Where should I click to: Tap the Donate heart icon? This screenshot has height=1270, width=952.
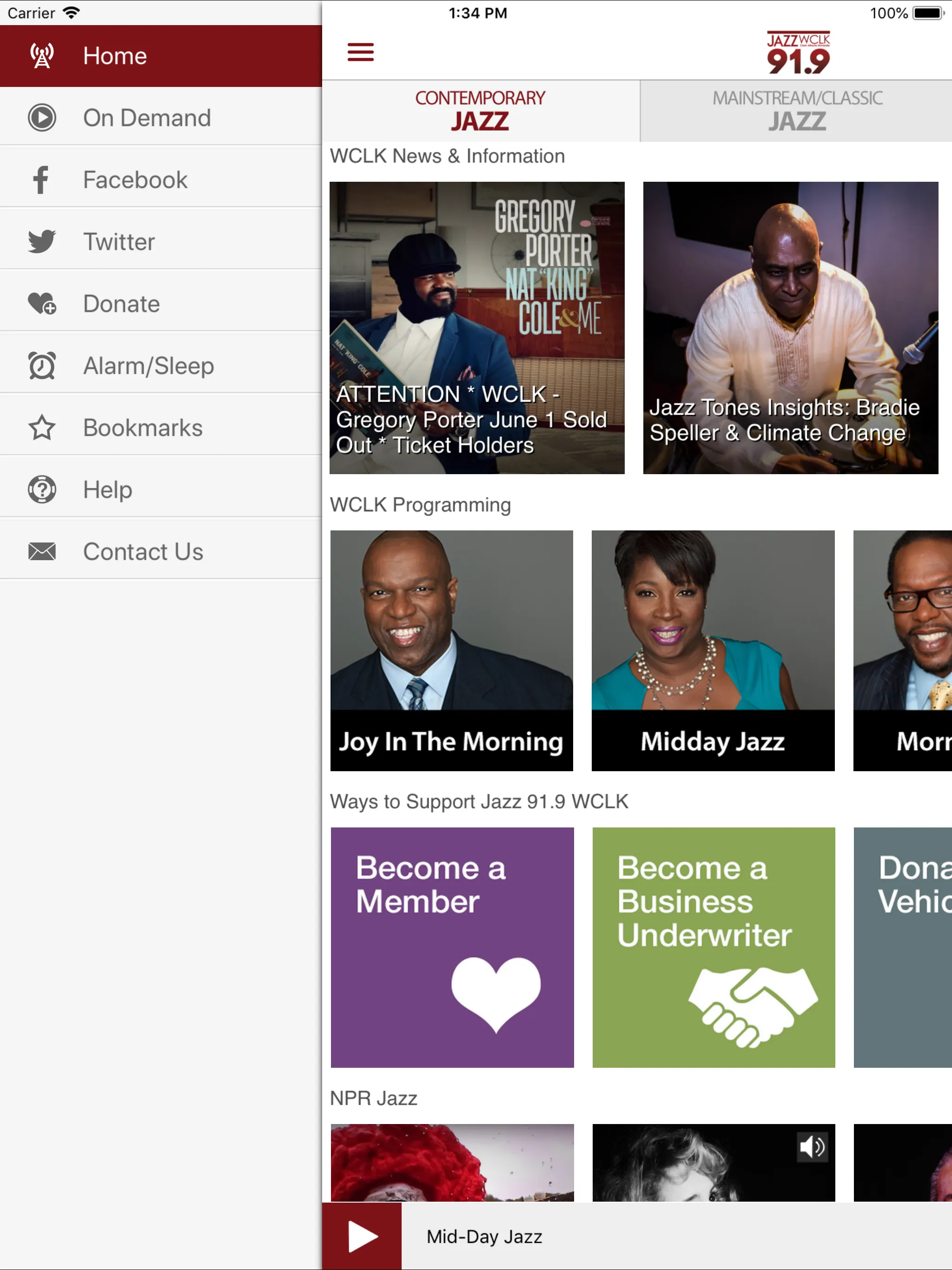click(x=42, y=304)
